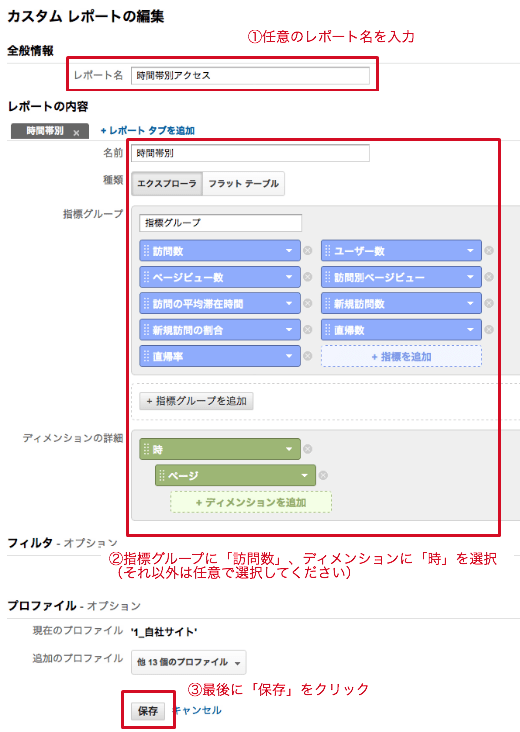The image size is (520, 732).
Task: Select the エクスプローラ report type
Action: 167,183
